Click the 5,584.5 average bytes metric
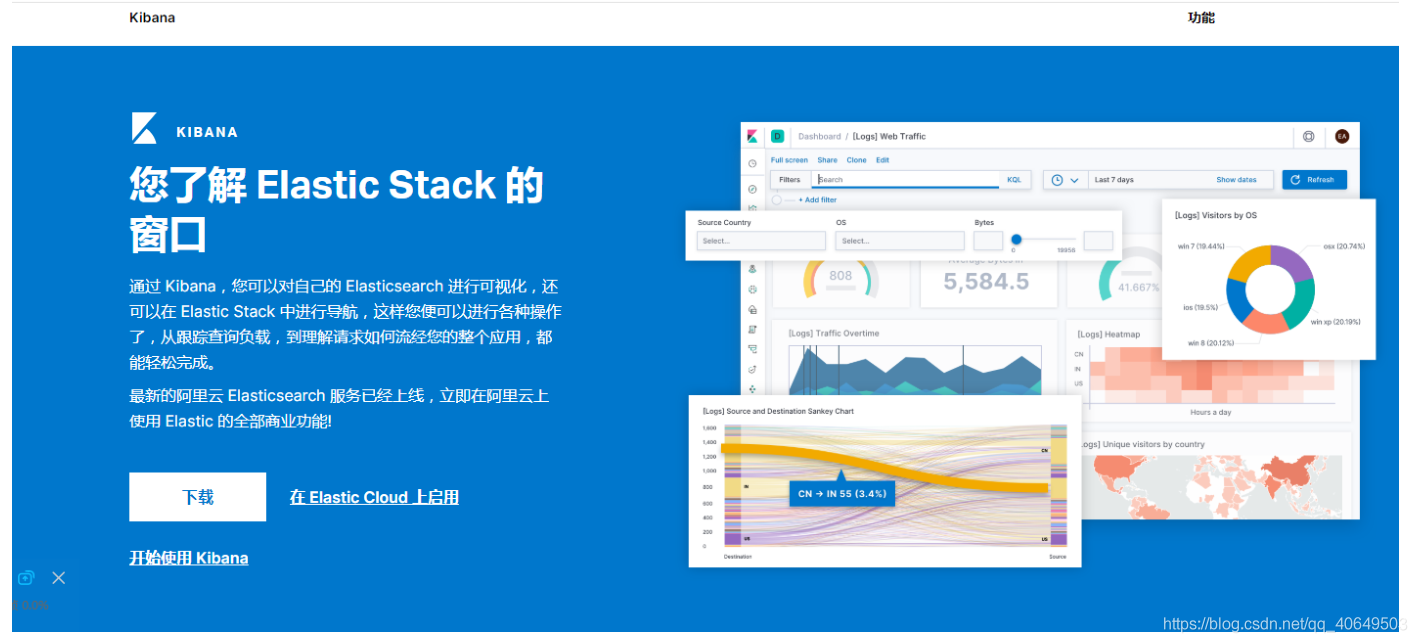The height and width of the screenshot is (643, 1417). tap(986, 283)
